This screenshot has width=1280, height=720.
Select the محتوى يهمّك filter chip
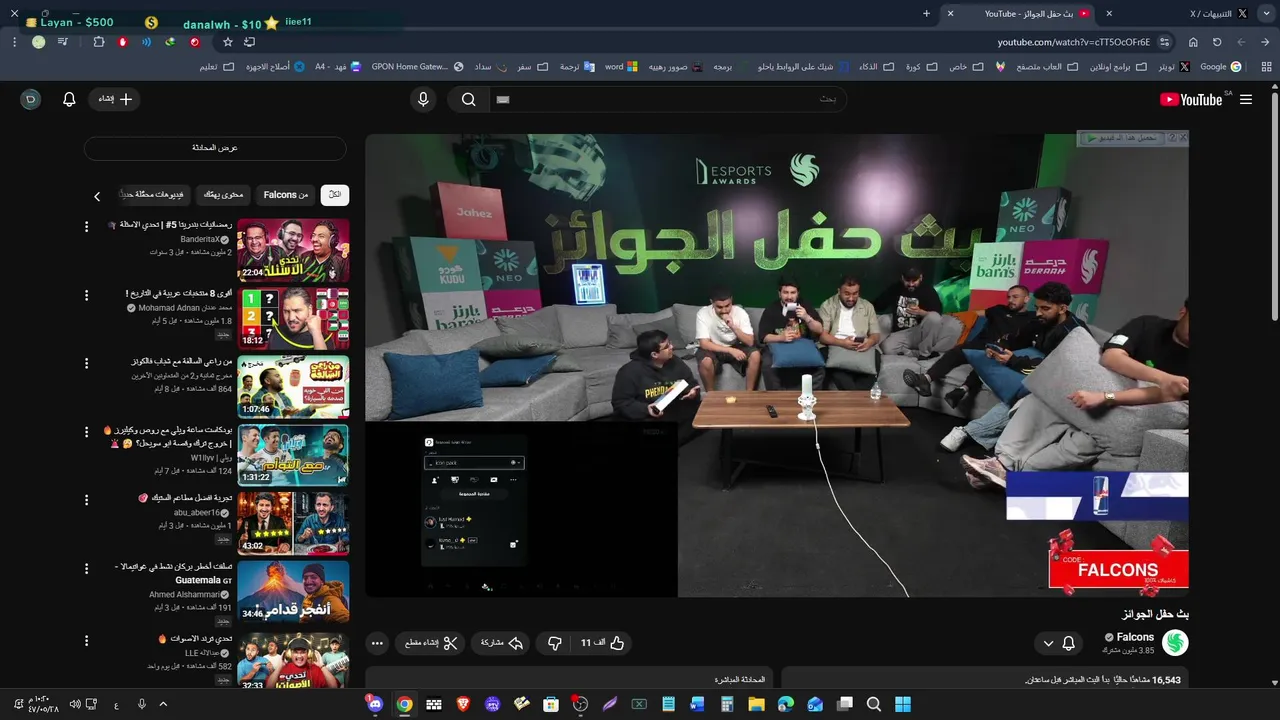pos(223,195)
